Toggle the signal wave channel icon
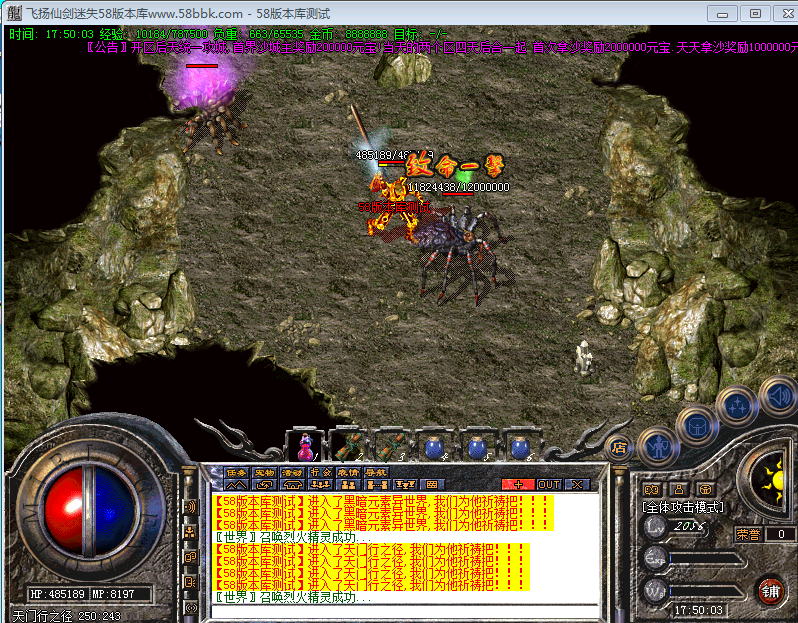Image resolution: width=798 pixels, height=623 pixels. click(x=190, y=607)
